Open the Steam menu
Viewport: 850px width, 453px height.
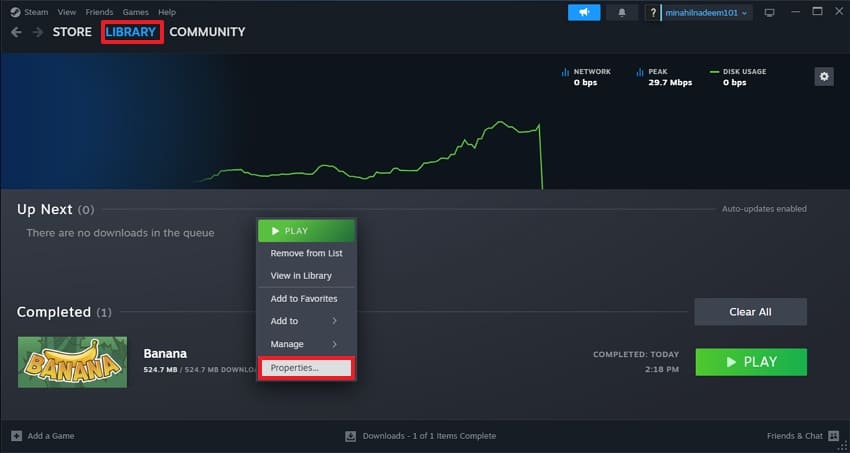36,12
